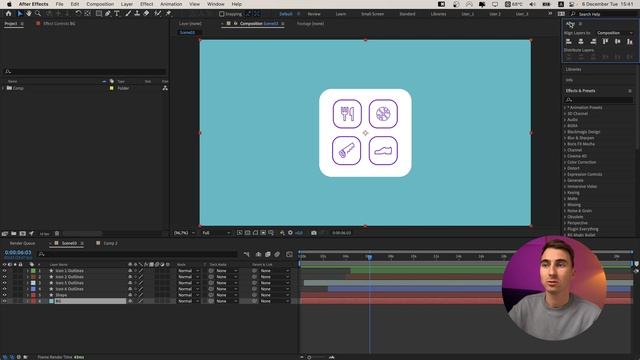Select the Roto Brush tool
Screen dimensions: 640x360
(x=158, y=13)
